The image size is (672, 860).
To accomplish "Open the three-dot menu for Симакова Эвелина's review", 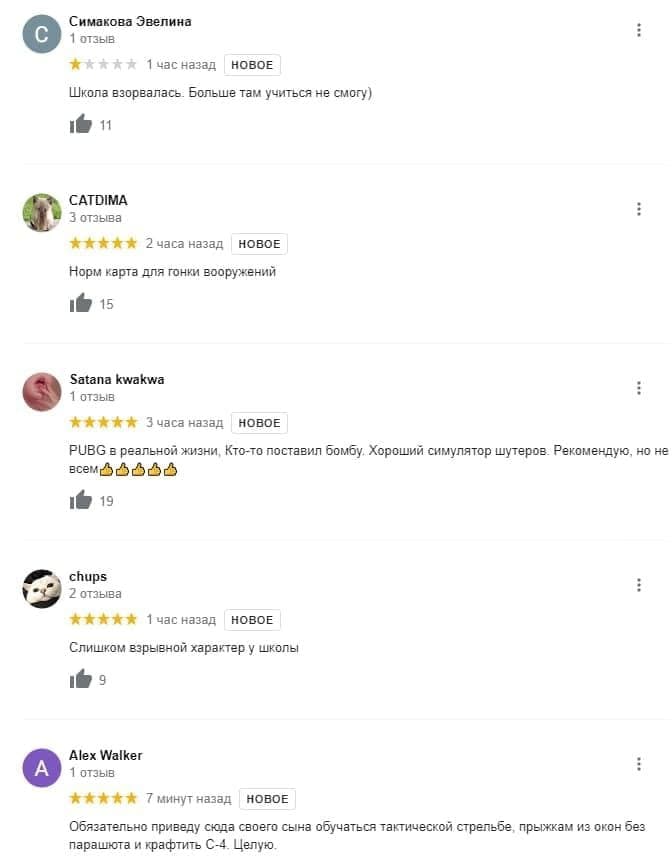I will point(639,30).
